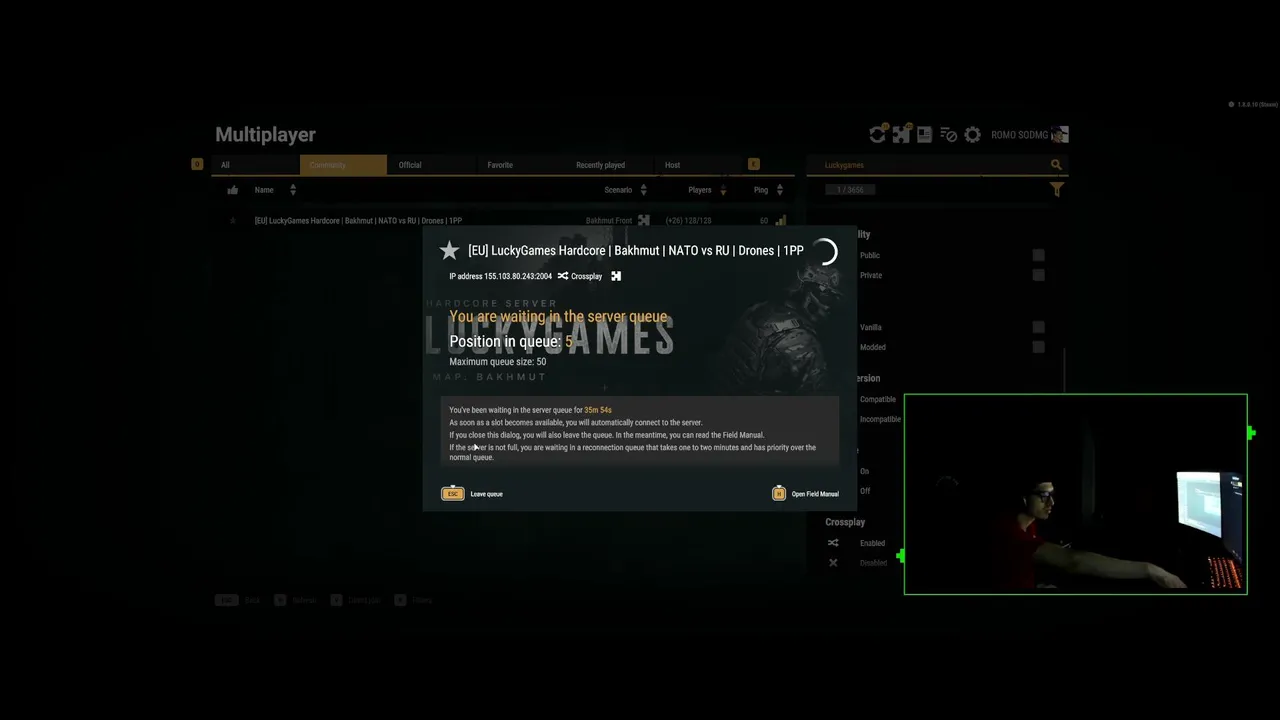Click the ping value 60 in server row

point(764,221)
